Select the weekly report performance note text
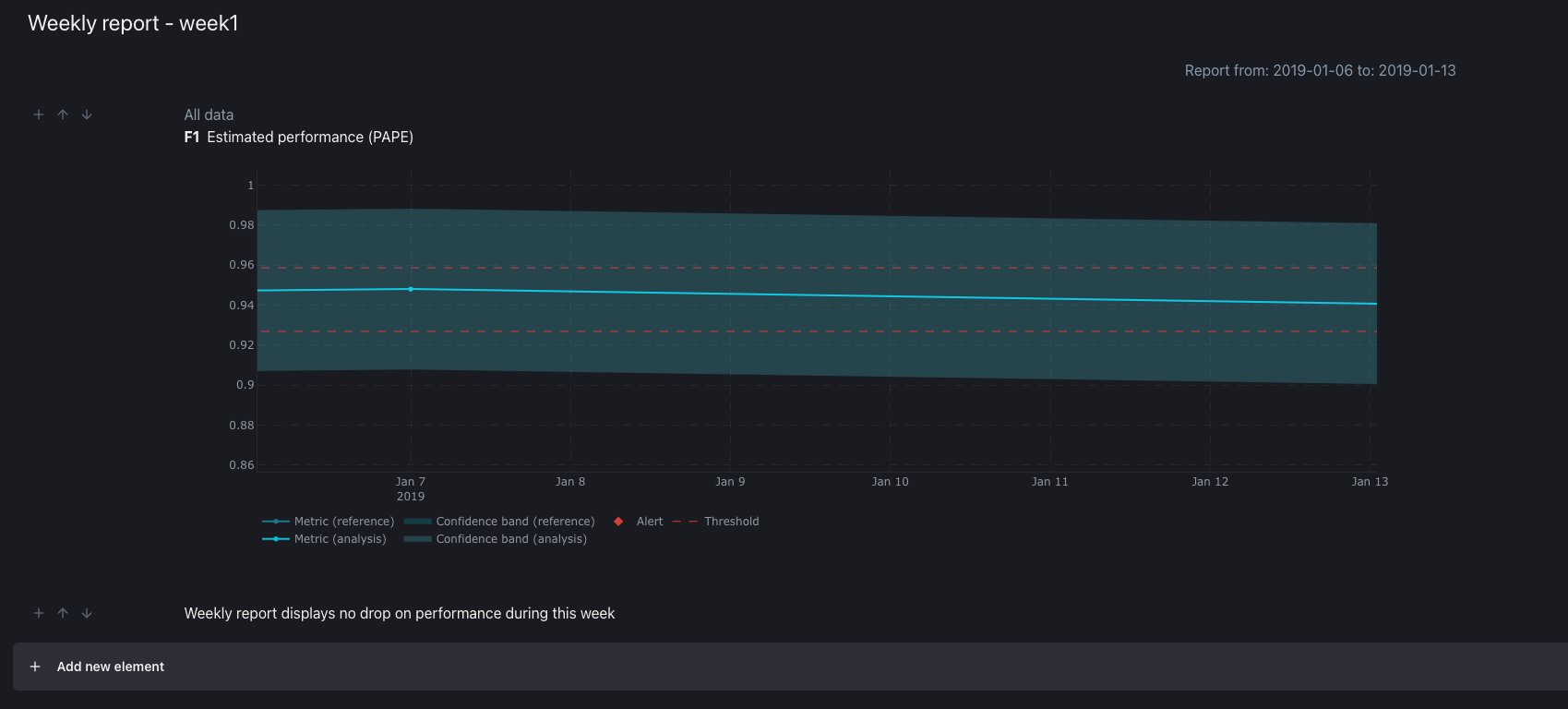Image resolution: width=1568 pixels, height=709 pixels. pos(399,614)
